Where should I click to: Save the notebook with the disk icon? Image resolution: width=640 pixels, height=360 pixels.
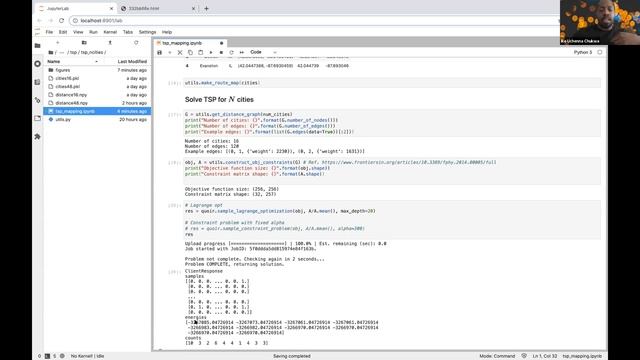(160, 52)
